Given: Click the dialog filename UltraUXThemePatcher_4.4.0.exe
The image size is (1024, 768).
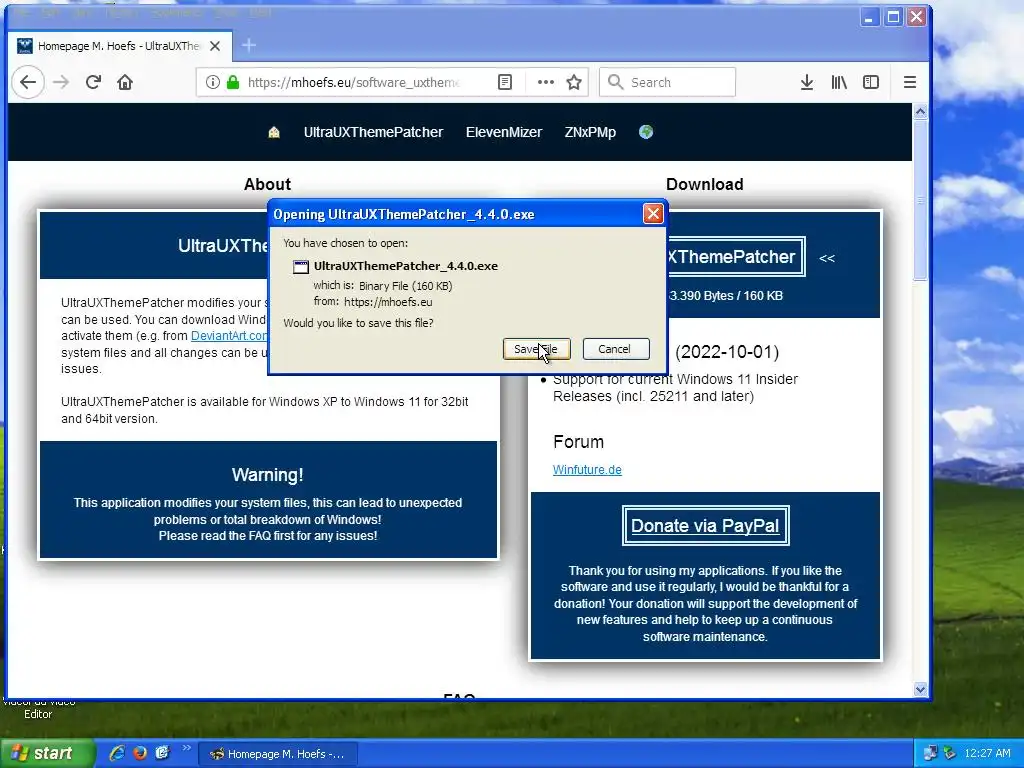Looking at the screenshot, I should [x=406, y=266].
